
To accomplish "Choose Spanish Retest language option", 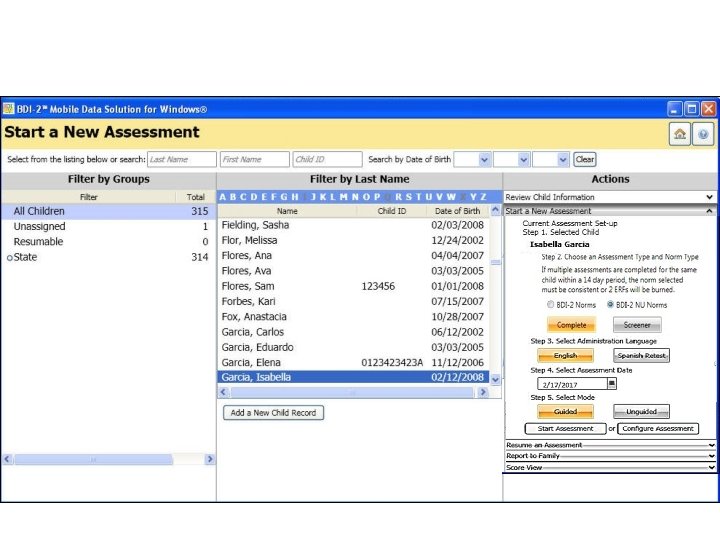I will 641,355.
